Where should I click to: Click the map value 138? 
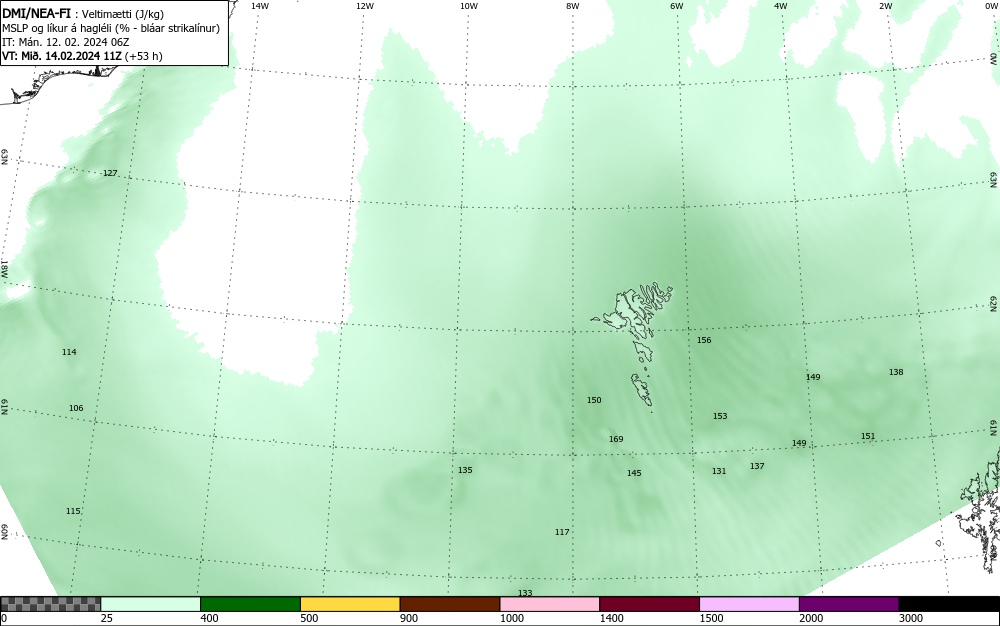(x=896, y=372)
